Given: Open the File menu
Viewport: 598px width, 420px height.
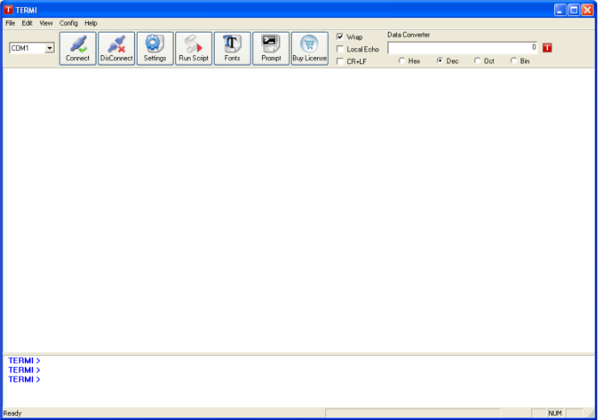Looking at the screenshot, I should pyautogui.click(x=10, y=23).
